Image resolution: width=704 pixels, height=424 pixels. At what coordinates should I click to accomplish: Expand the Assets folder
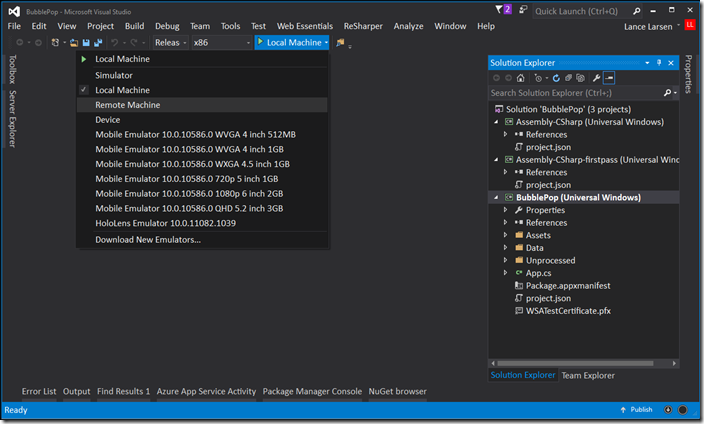click(506, 235)
